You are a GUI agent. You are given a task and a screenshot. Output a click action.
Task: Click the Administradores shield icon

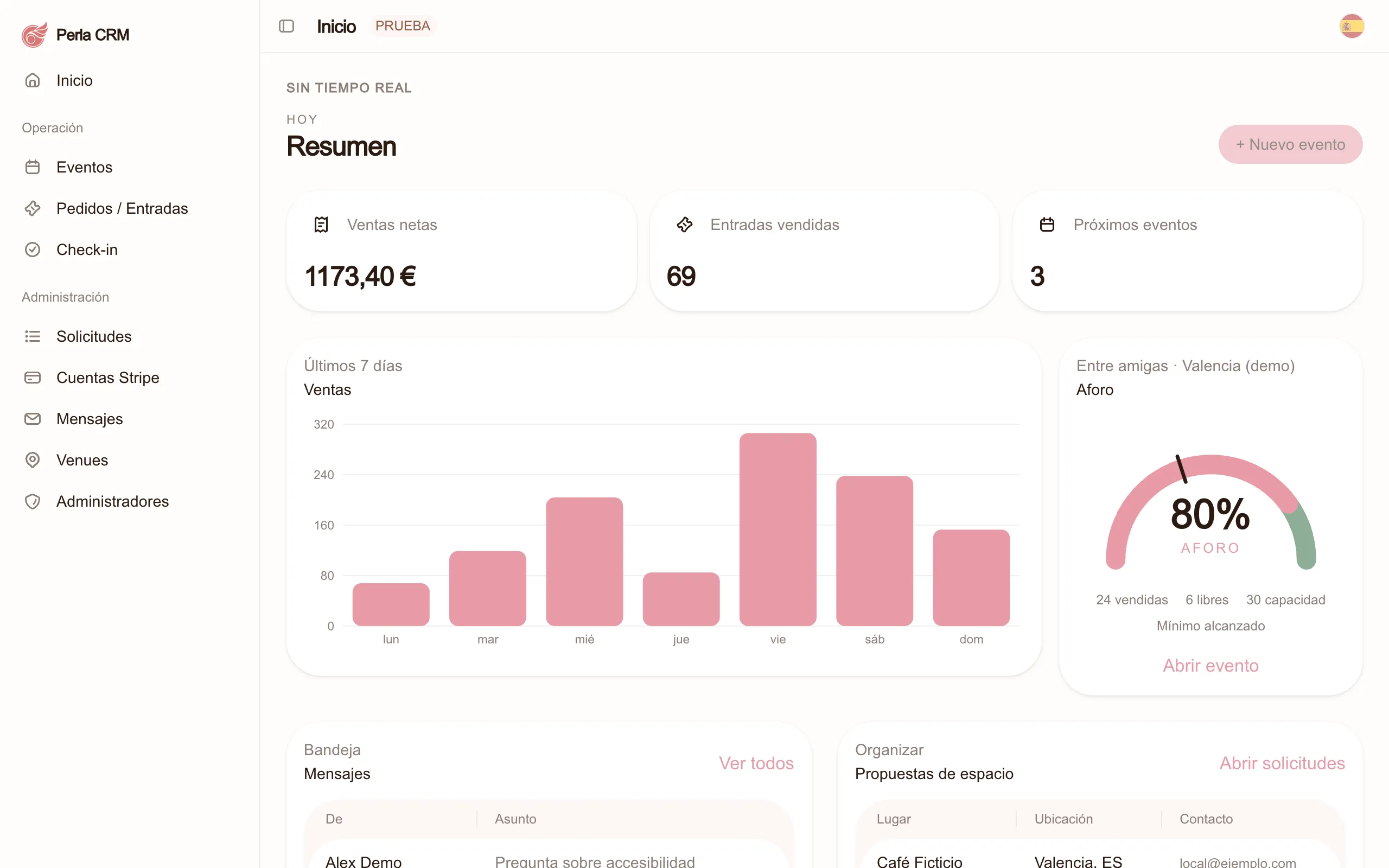click(x=33, y=502)
